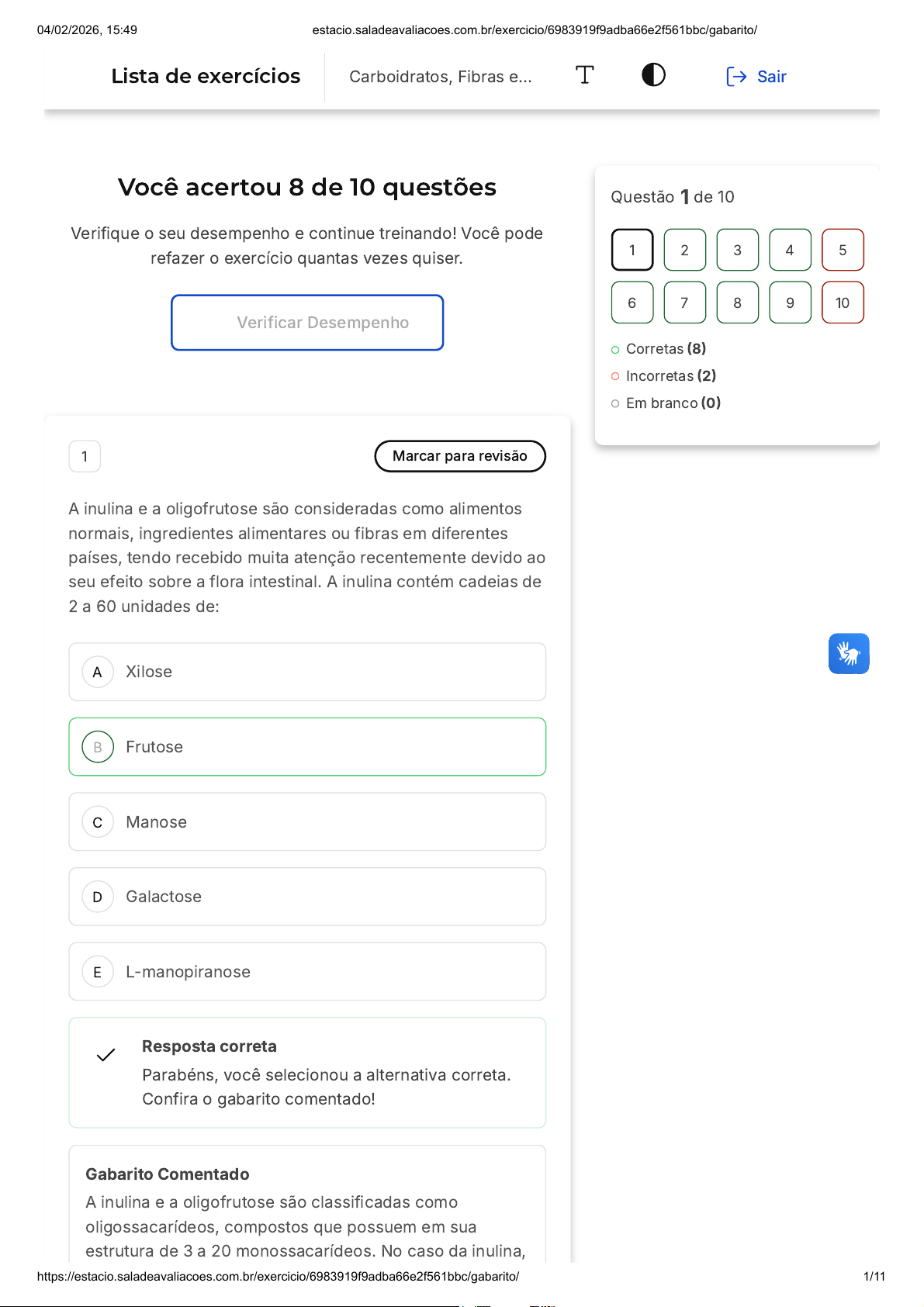Jump to incorrect question 5
Image resolution: width=924 pixels, height=1307 pixels.
point(843,250)
